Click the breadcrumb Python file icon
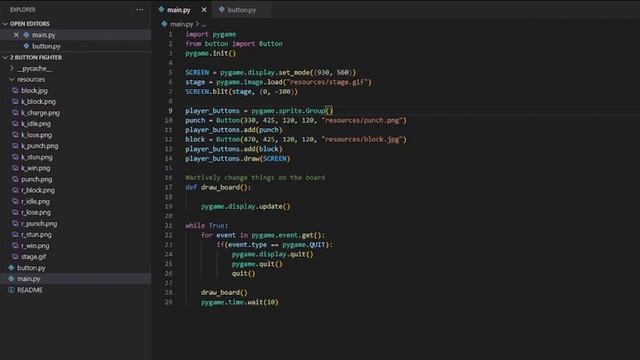This screenshot has height=360, width=640. (x=164, y=24)
